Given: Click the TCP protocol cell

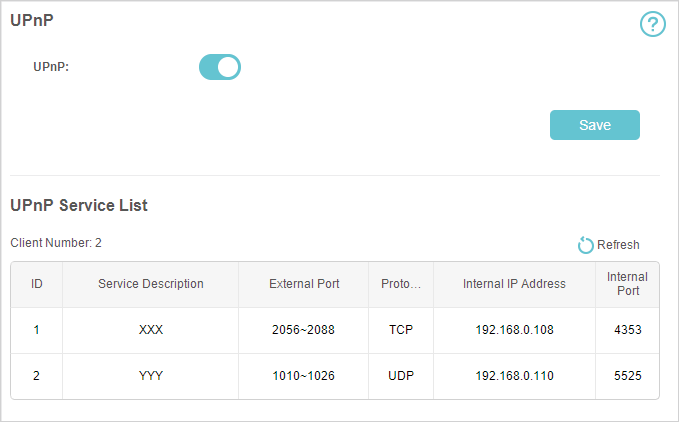Looking at the screenshot, I should [401, 330].
